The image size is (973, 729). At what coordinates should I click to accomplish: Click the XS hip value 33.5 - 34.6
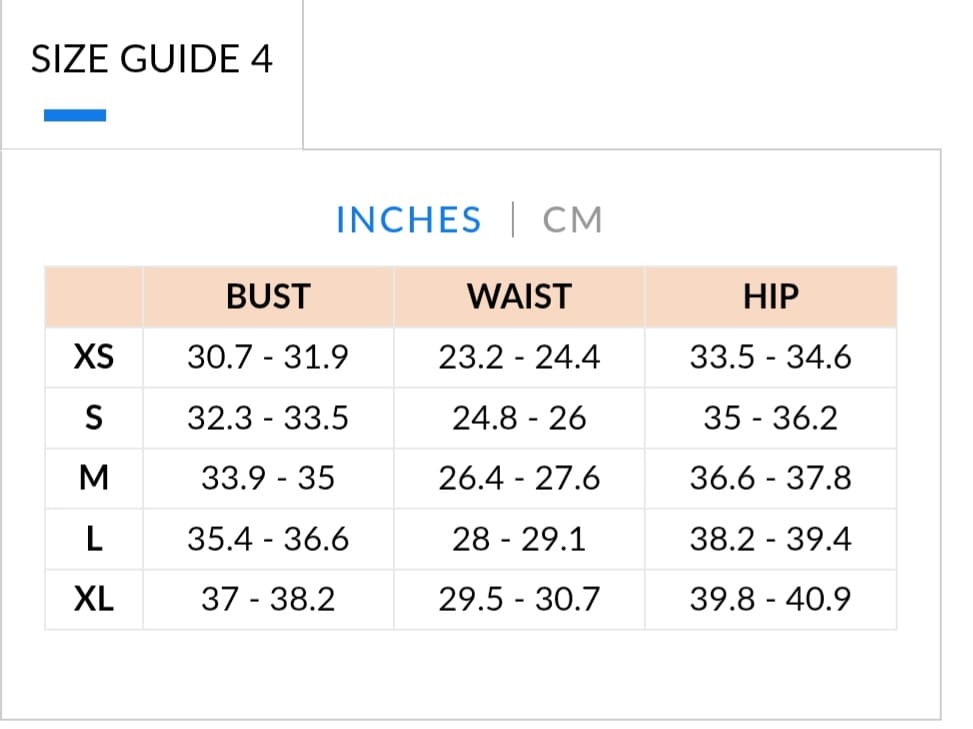click(x=770, y=357)
